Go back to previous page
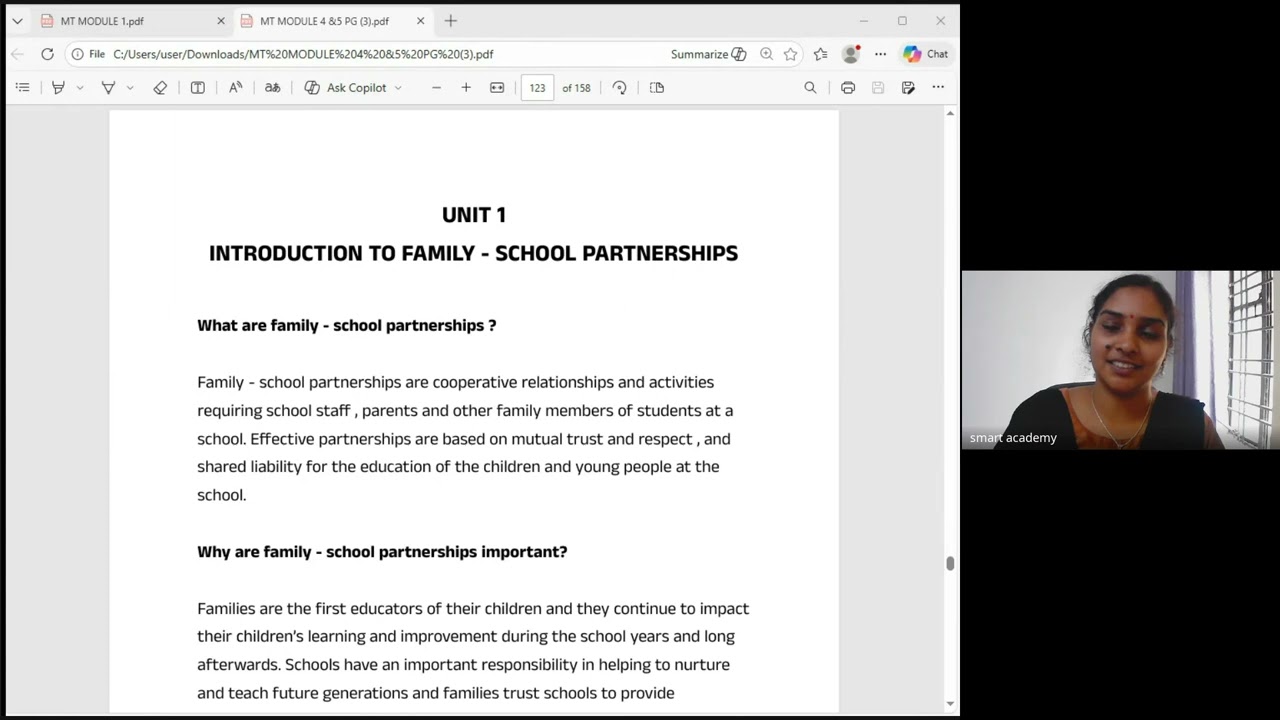This screenshot has height=720, width=1280. (x=18, y=54)
